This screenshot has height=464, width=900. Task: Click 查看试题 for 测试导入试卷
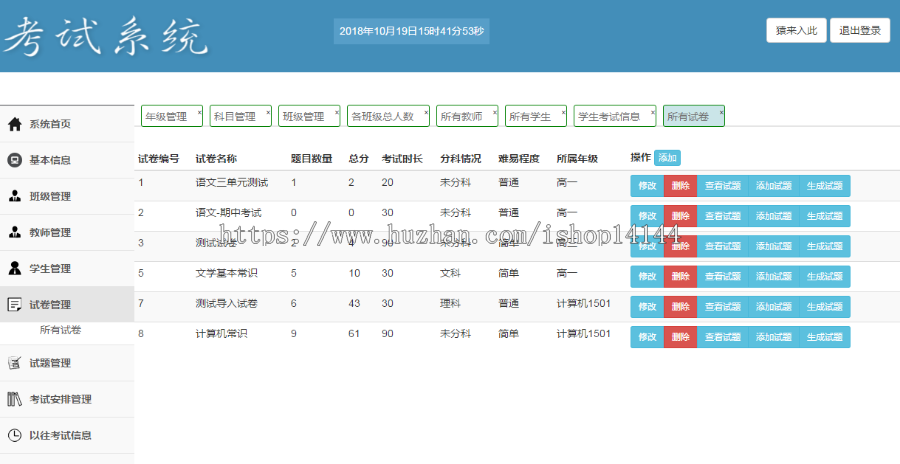[722, 307]
